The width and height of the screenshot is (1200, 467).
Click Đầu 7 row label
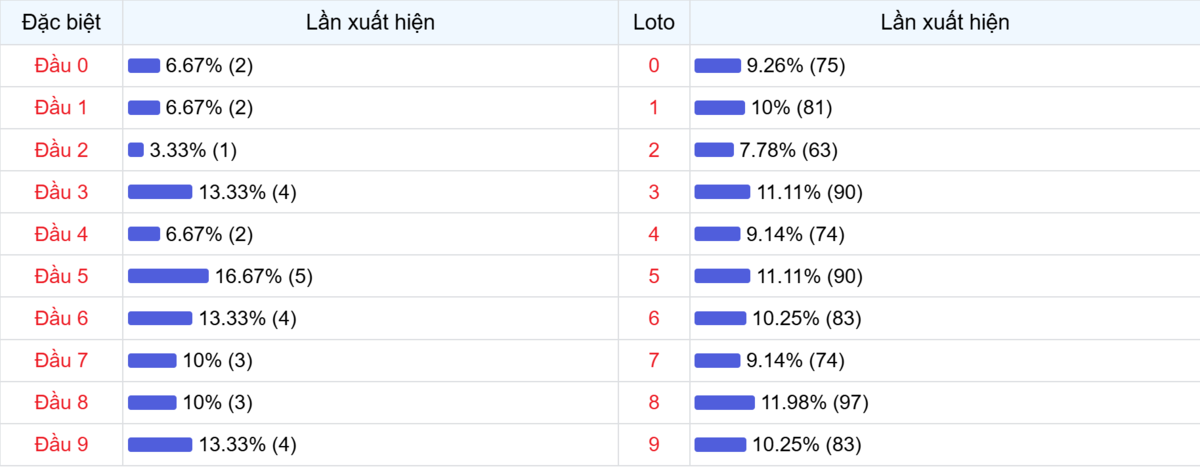[61, 360]
